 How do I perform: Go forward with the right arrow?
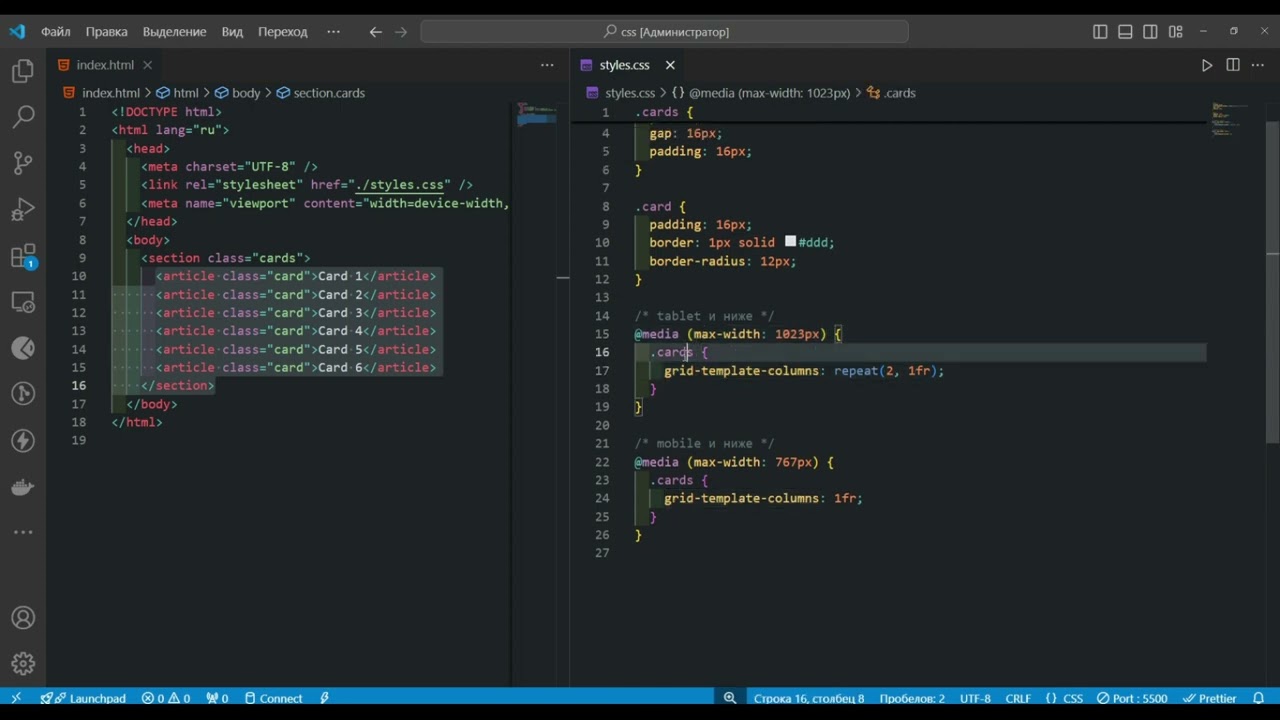tap(401, 32)
